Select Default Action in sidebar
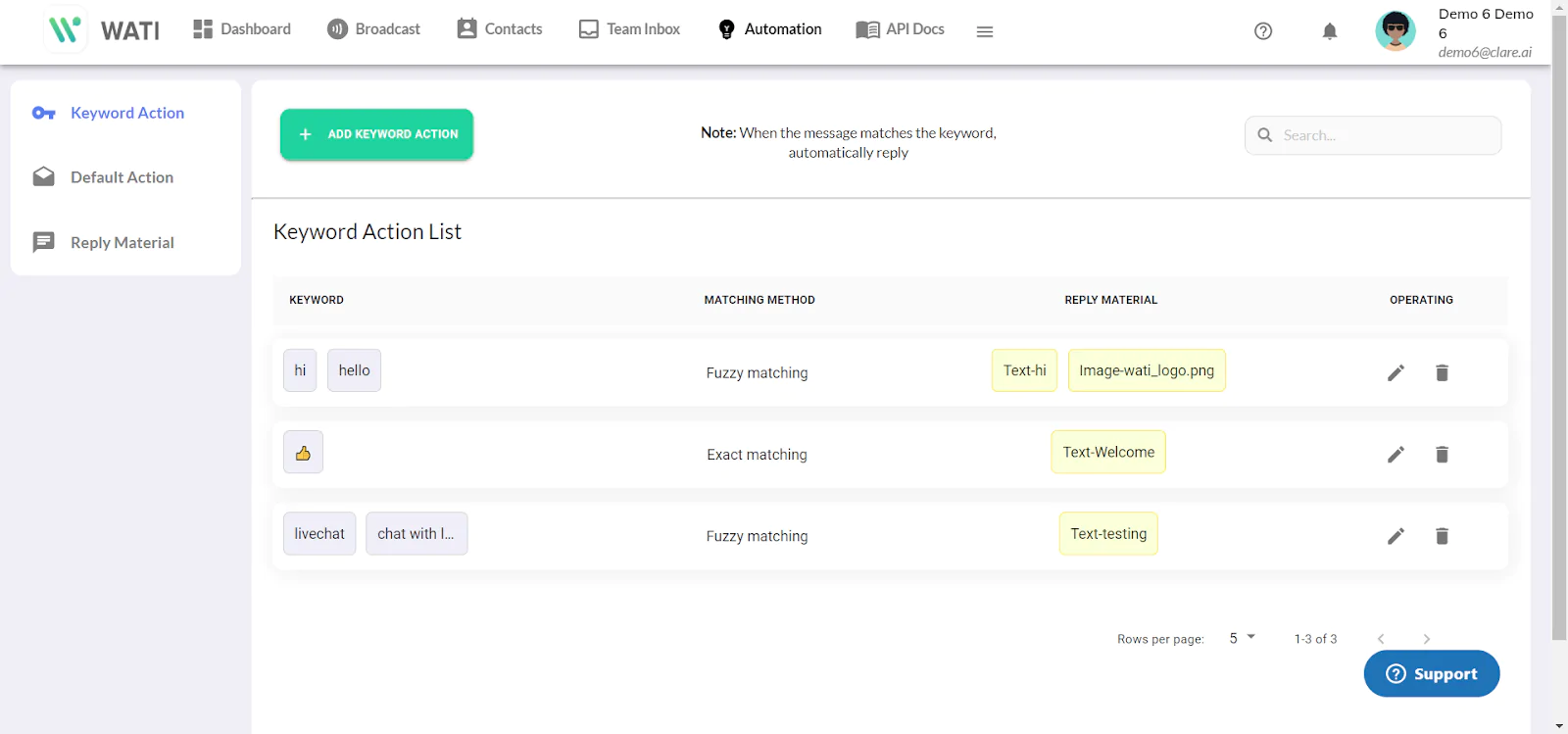Image resolution: width=1568 pixels, height=734 pixels. click(x=125, y=177)
